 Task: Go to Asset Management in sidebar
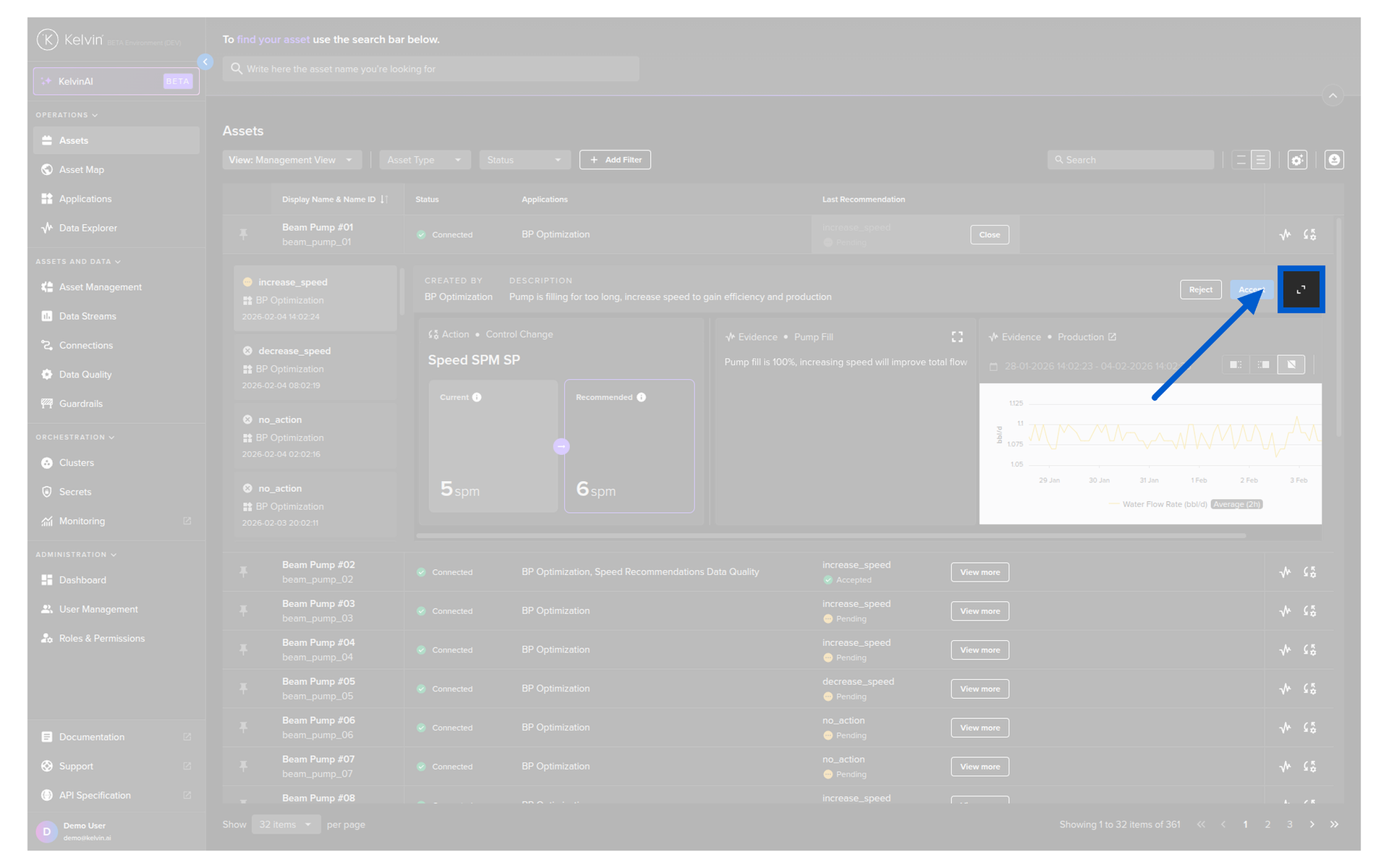pyautogui.click(x=100, y=287)
